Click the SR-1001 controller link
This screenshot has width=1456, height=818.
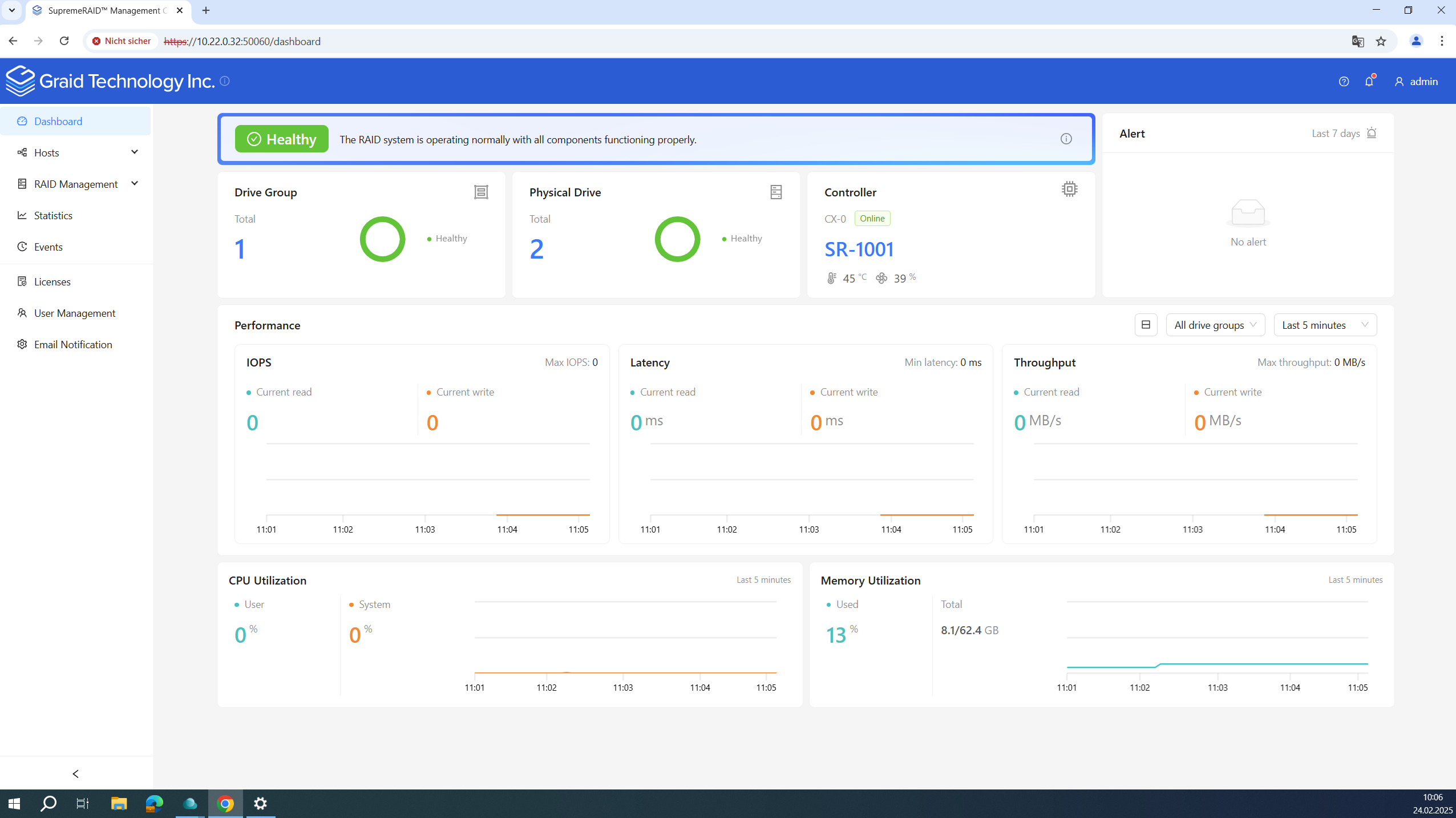(x=859, y=249)
